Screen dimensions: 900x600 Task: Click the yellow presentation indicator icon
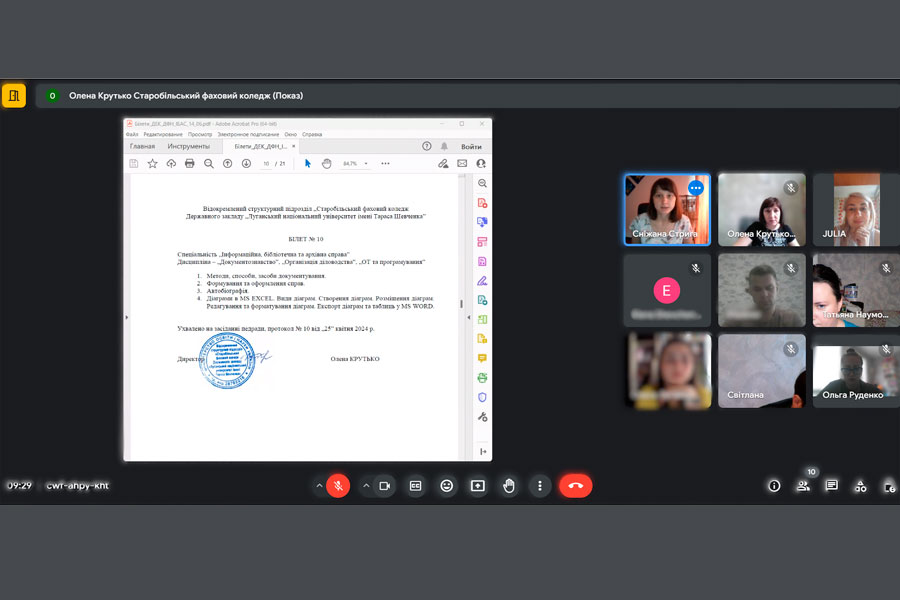[14, 95]
